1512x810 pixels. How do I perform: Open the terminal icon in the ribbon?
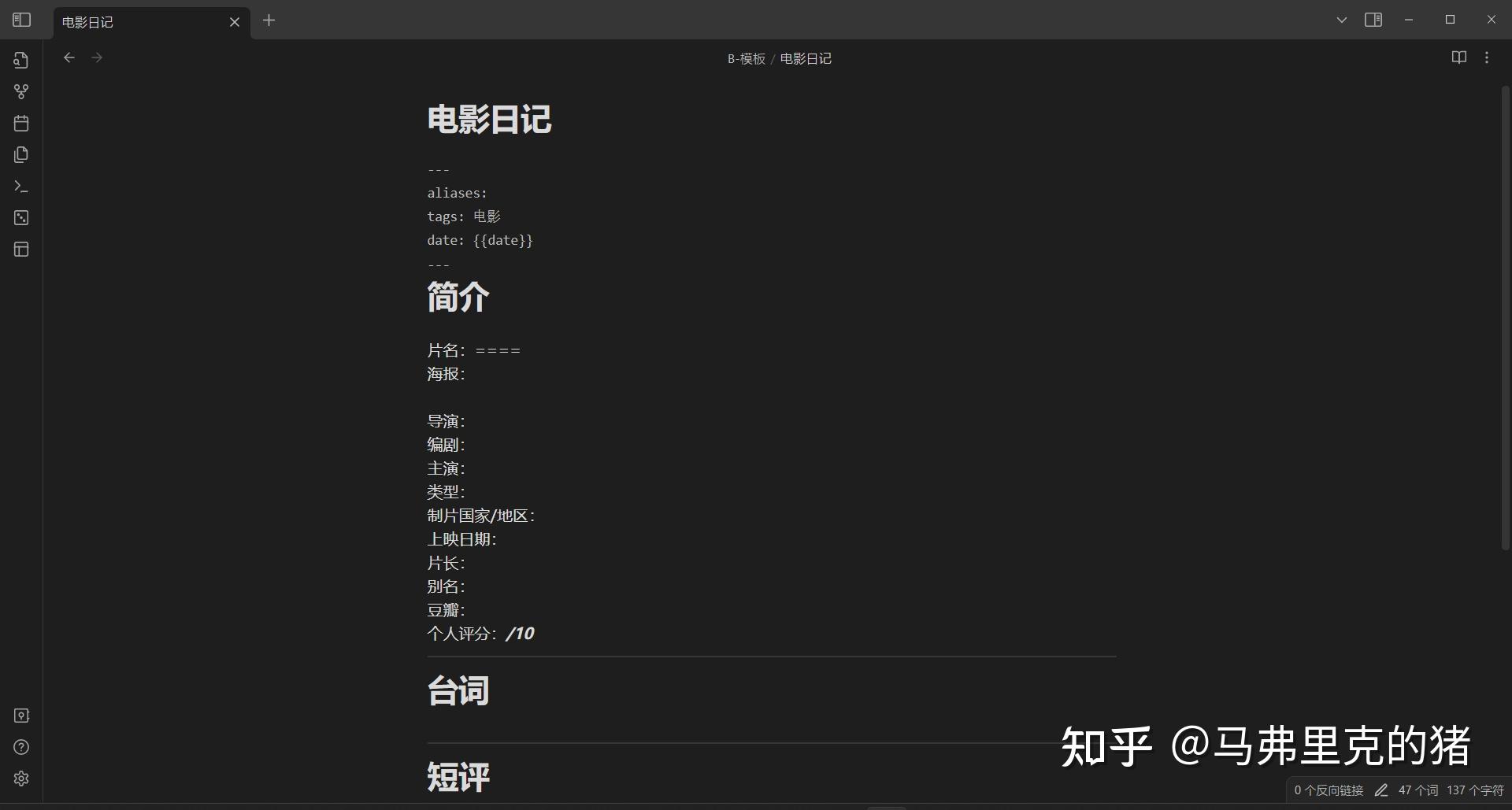tap(20, 186)
